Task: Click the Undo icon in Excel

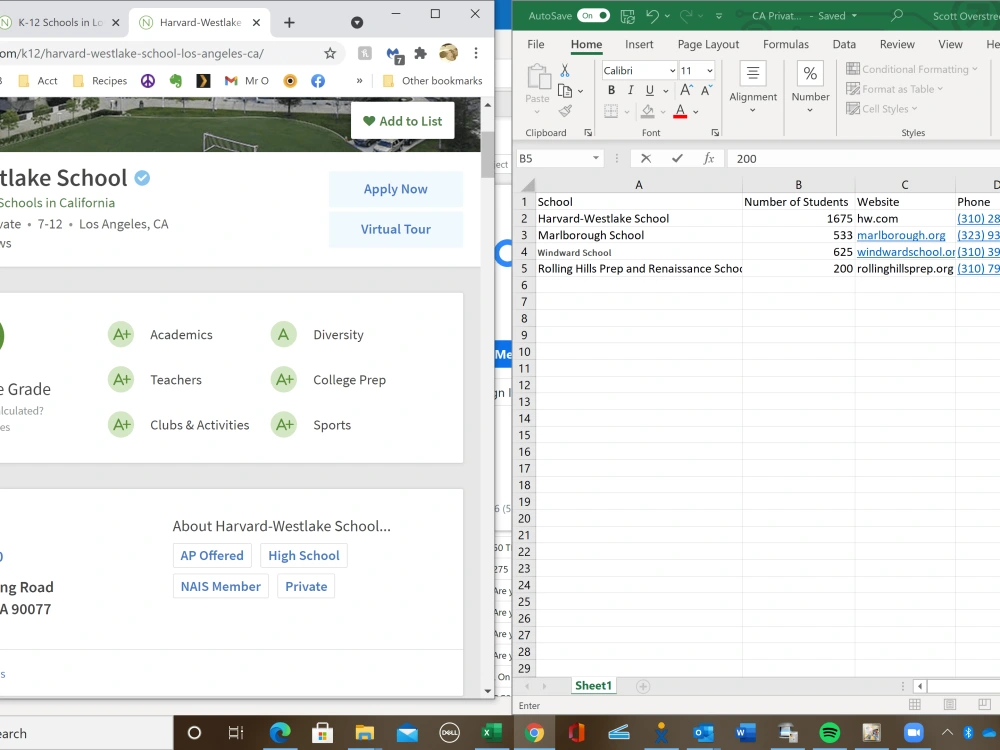Action: 652,16
